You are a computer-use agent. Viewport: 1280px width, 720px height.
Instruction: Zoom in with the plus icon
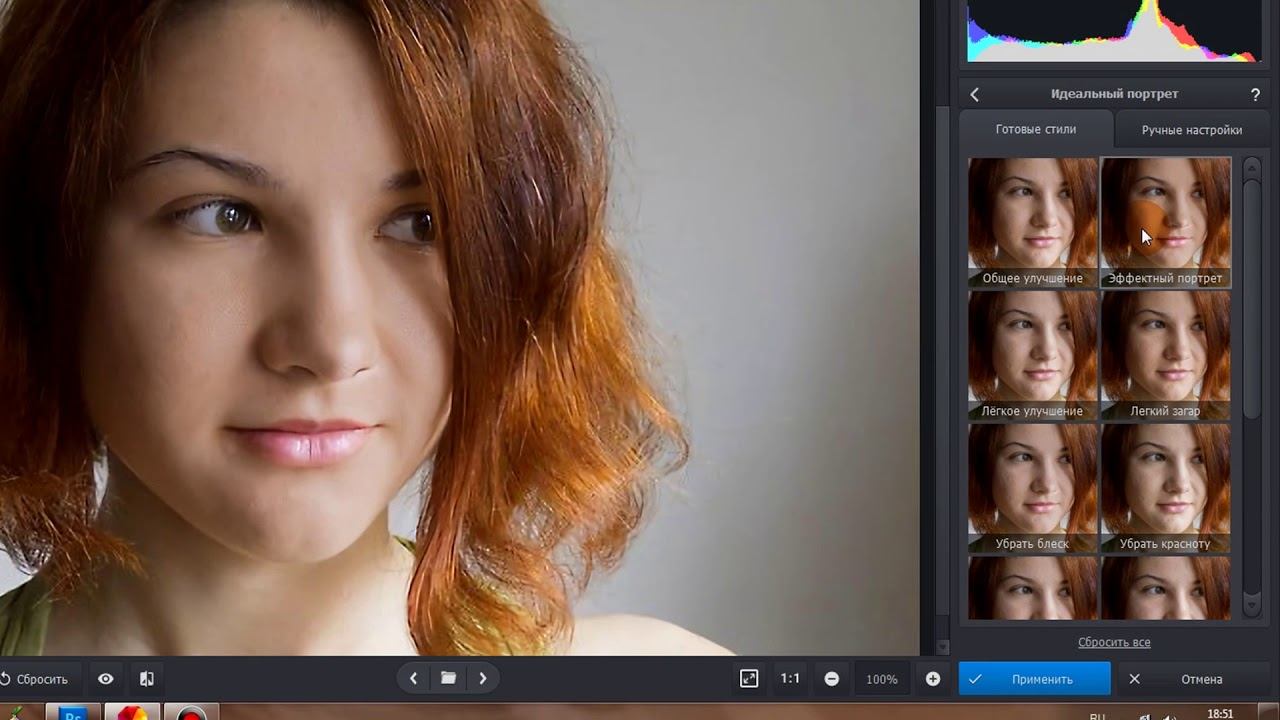(x=933, y=679)
